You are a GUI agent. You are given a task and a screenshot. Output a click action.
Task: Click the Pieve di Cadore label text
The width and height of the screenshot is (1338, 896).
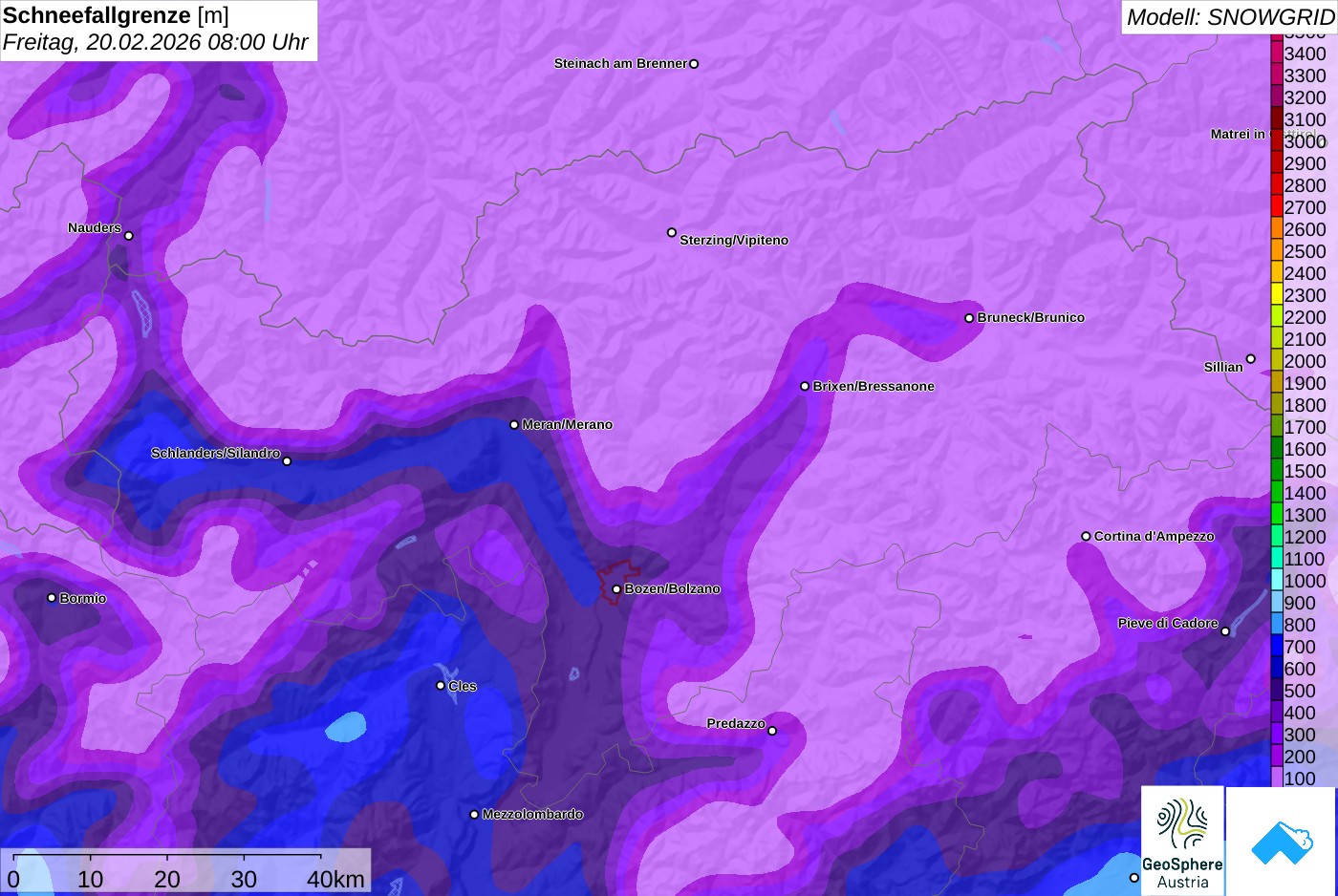[x=1168, y=623]
